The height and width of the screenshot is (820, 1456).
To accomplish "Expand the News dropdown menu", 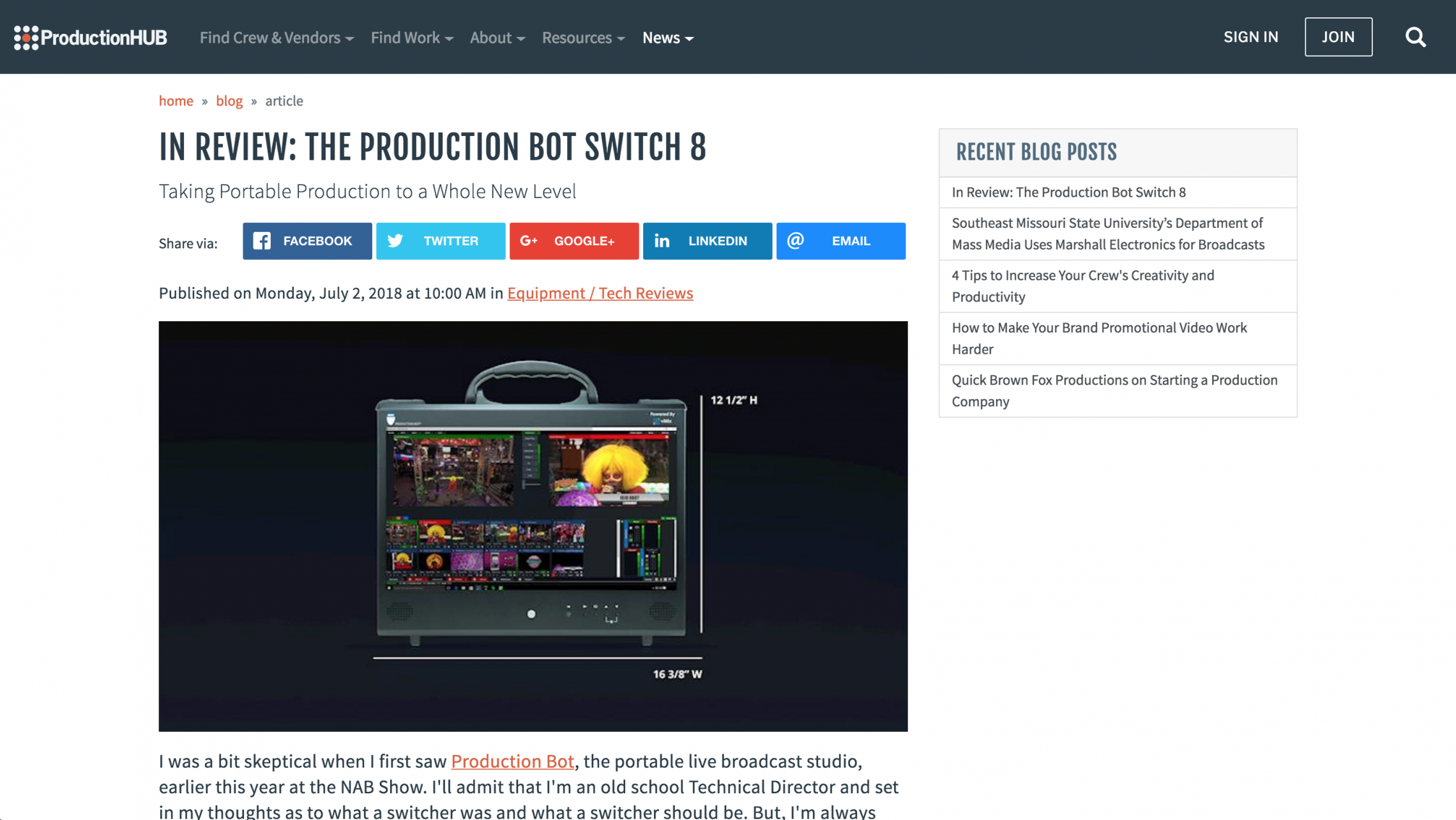I will pos(668,38).
